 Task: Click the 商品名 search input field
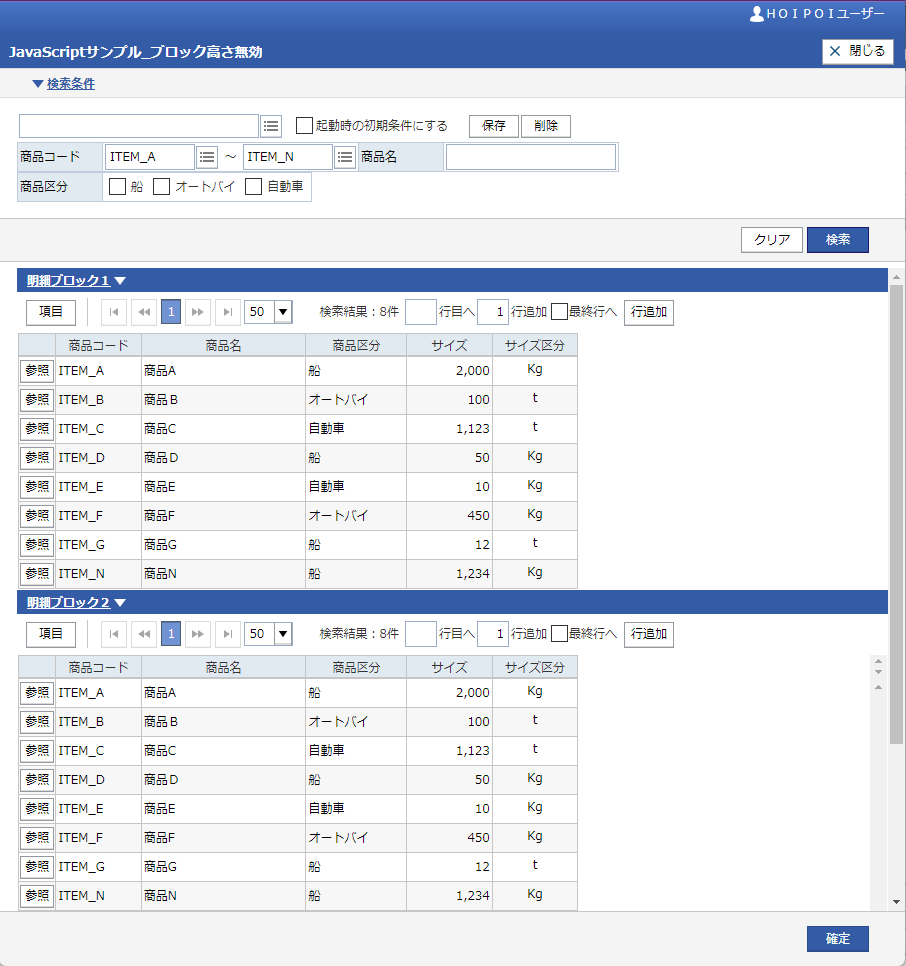point(530,157)
